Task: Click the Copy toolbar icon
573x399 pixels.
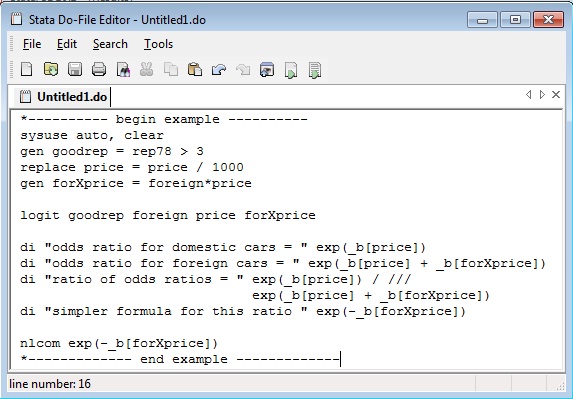Action: pyautogui.click(x=171, y=69)
